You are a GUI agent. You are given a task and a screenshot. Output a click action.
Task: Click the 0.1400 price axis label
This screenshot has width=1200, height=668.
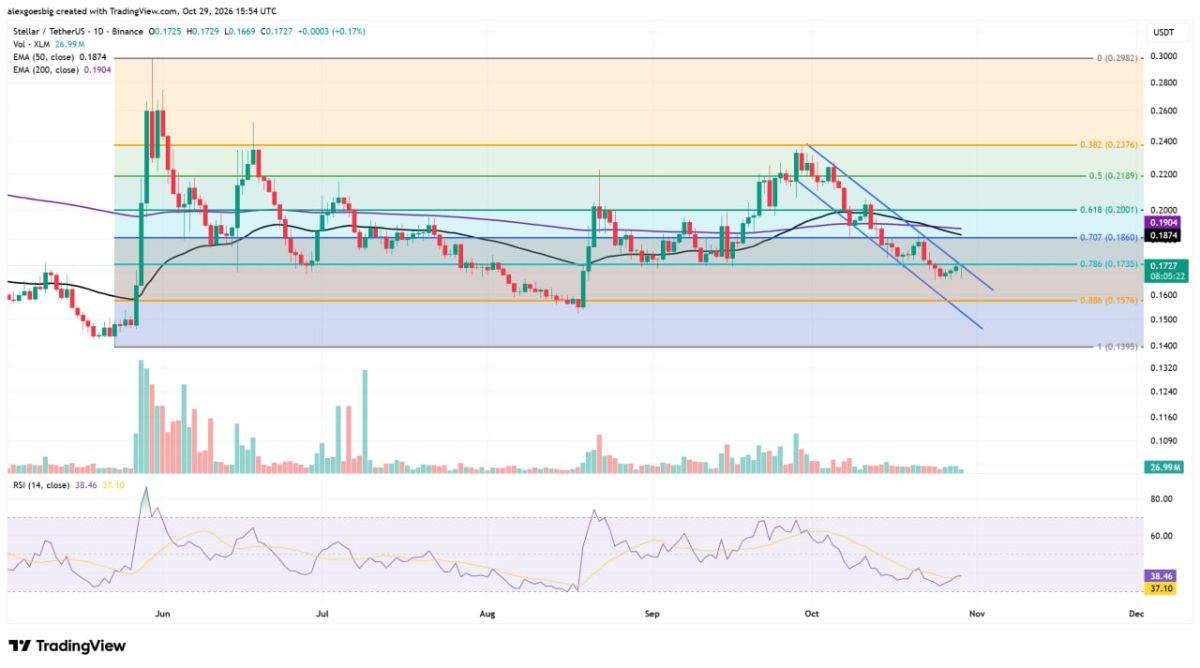point(1164,346)
